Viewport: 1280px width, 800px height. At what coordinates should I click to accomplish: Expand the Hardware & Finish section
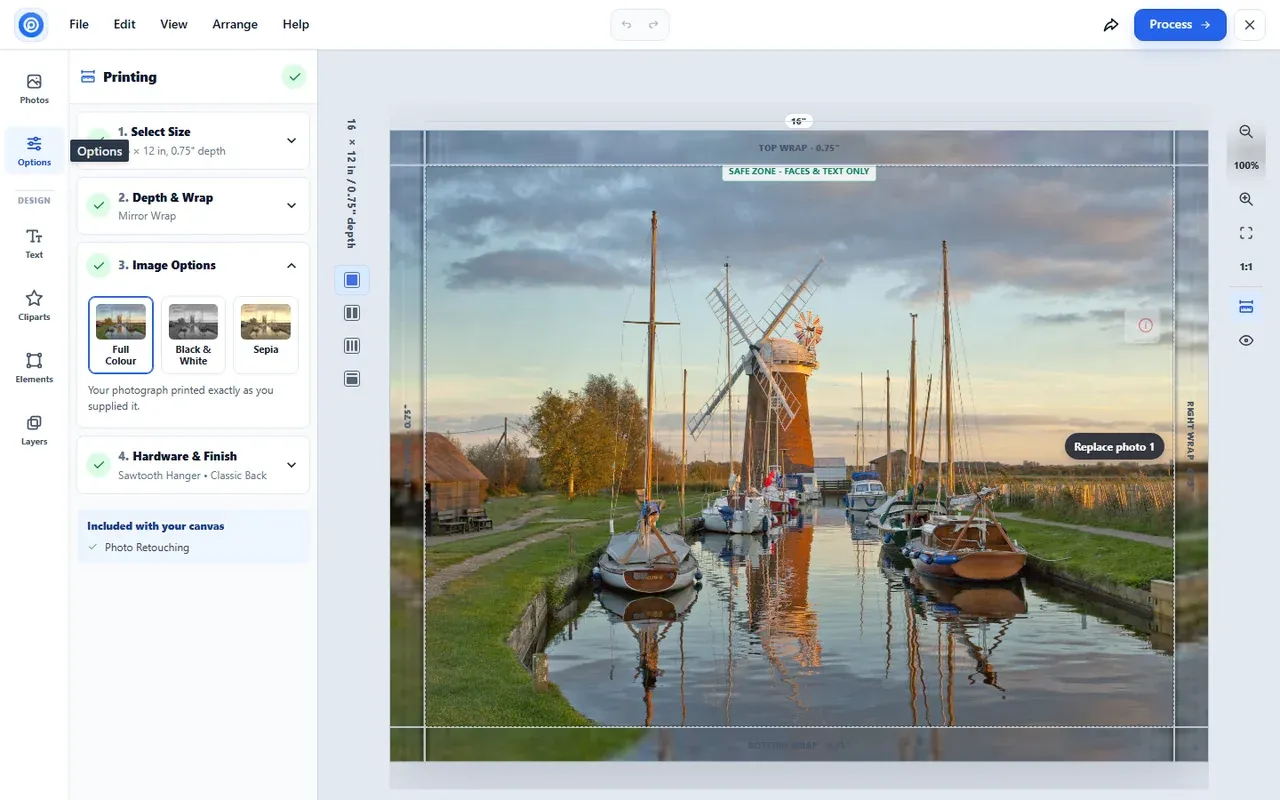coord(193,465)
